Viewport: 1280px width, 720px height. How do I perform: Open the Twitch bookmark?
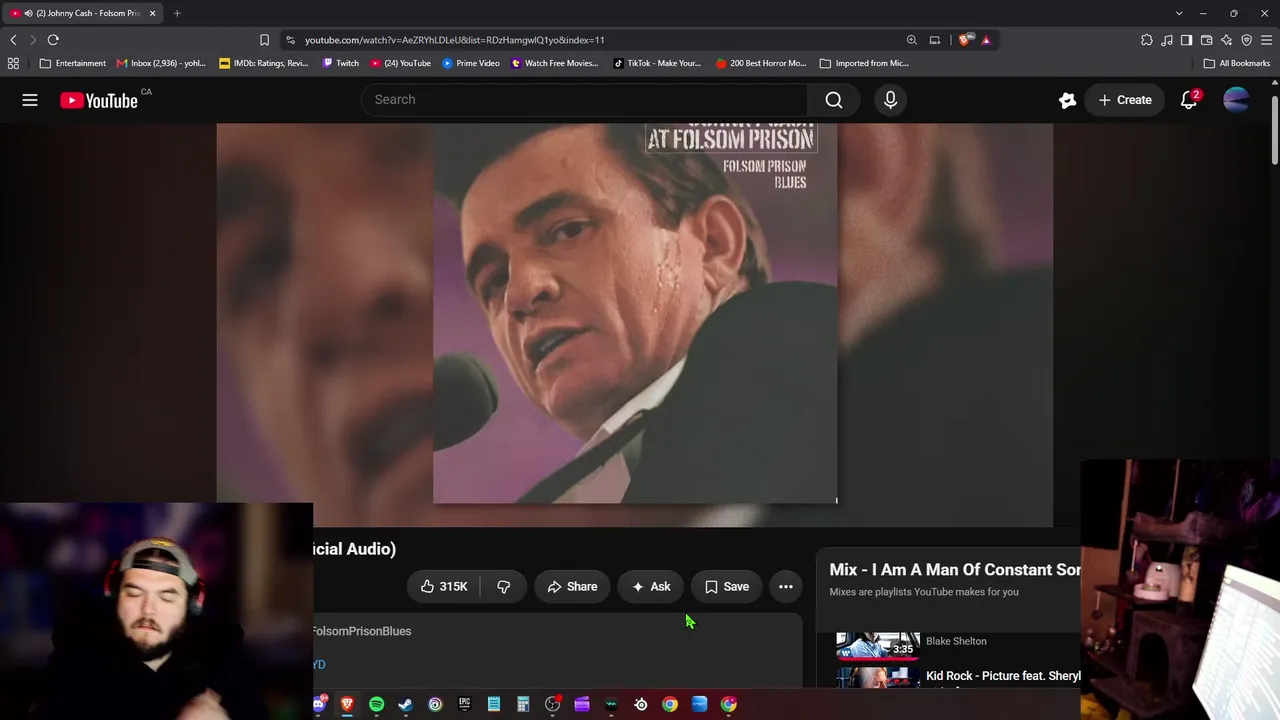tap(341, 63)
